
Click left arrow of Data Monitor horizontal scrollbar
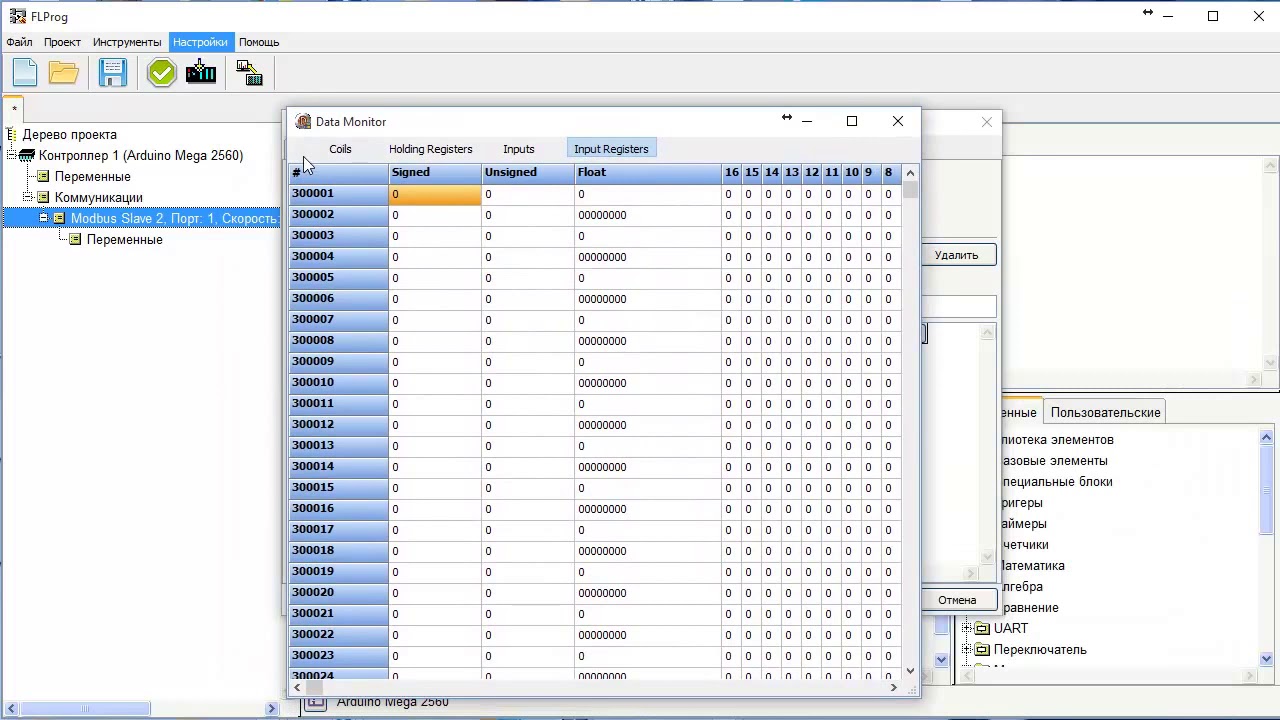coord(297,687)
